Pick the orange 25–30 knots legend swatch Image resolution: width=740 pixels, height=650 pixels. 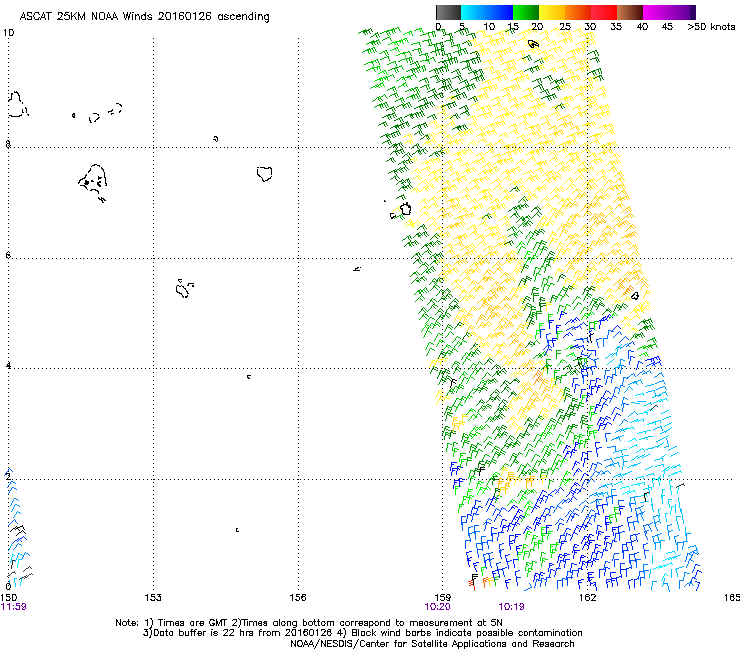[x=578, y=12]
